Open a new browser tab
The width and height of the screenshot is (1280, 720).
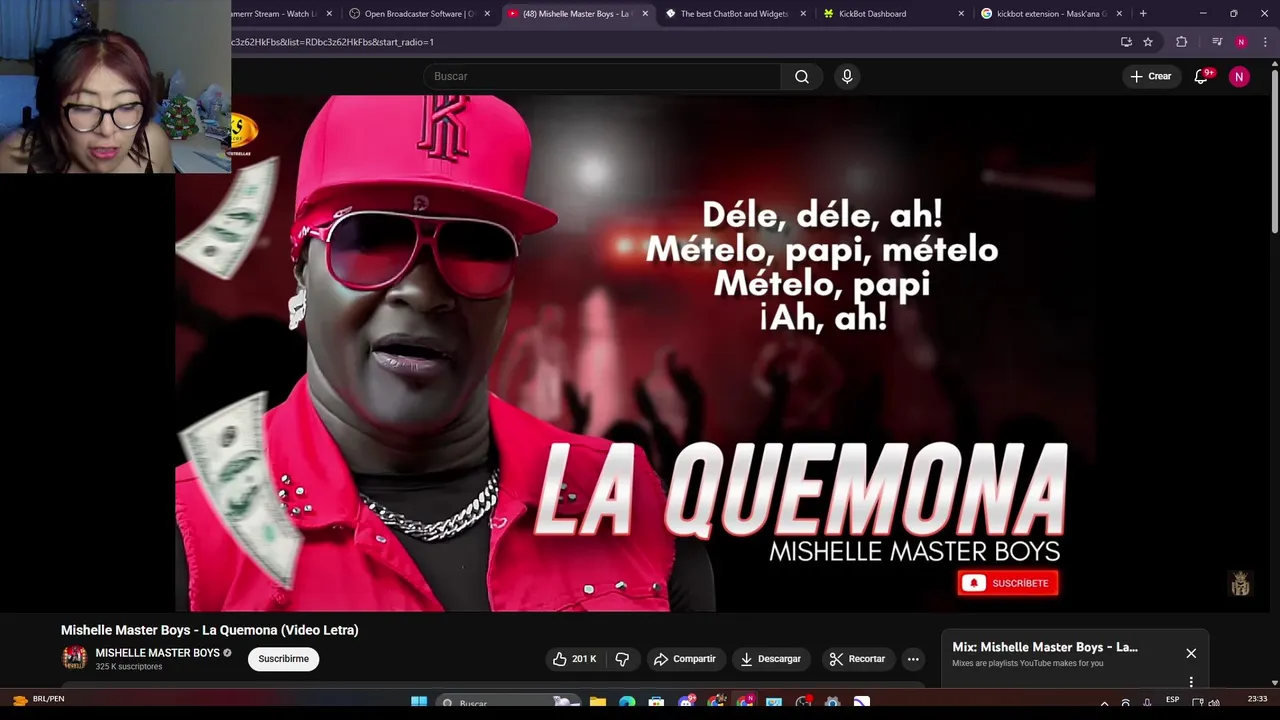[x=1143, y=14]
